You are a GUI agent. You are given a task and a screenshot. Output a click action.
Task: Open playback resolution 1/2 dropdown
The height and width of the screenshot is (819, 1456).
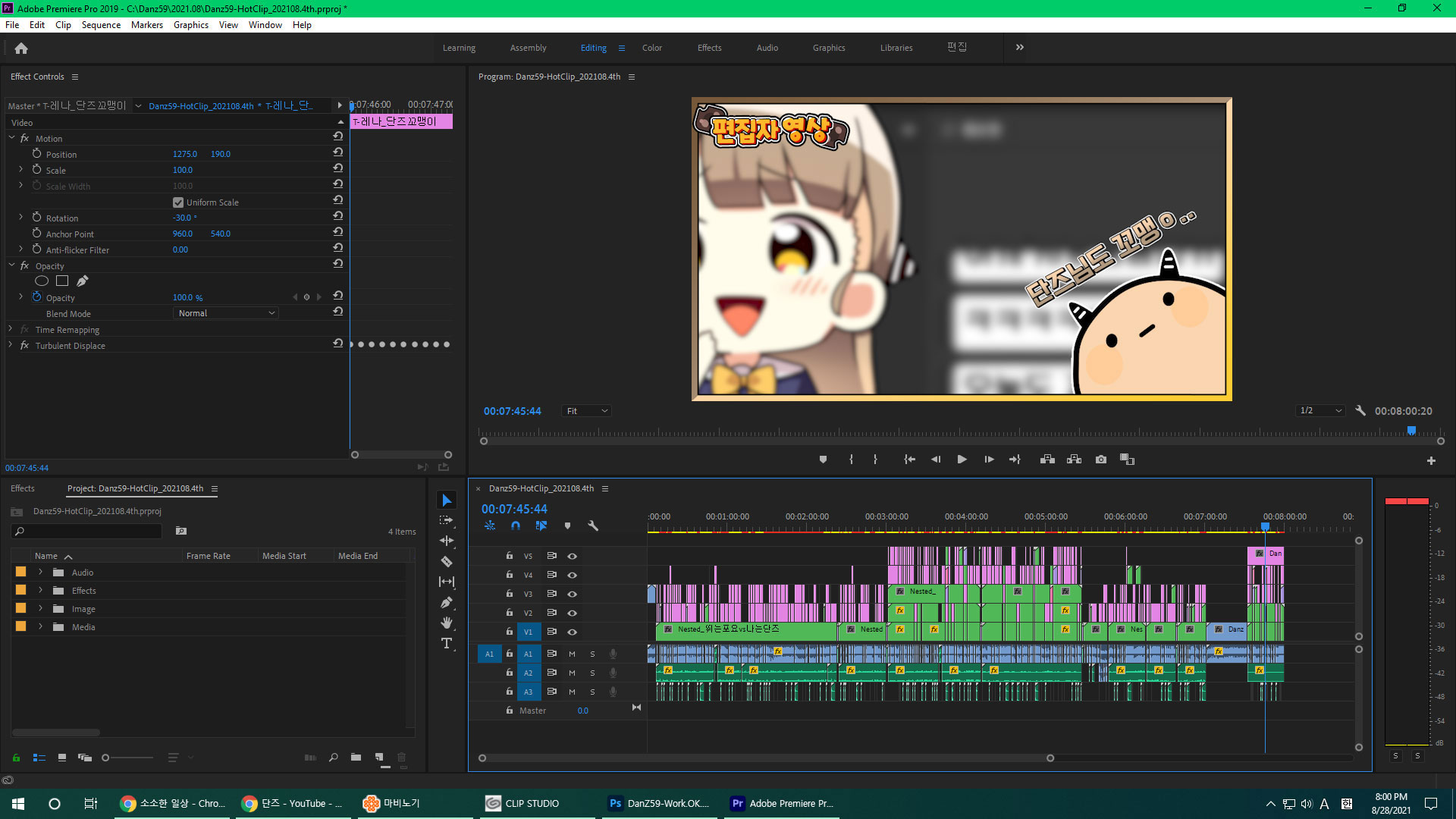point(1320,410)
